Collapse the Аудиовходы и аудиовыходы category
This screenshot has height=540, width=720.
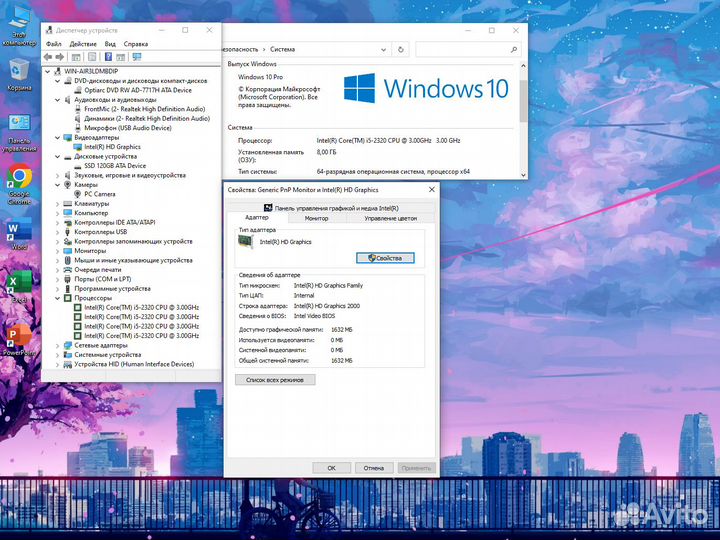point(57,100)
